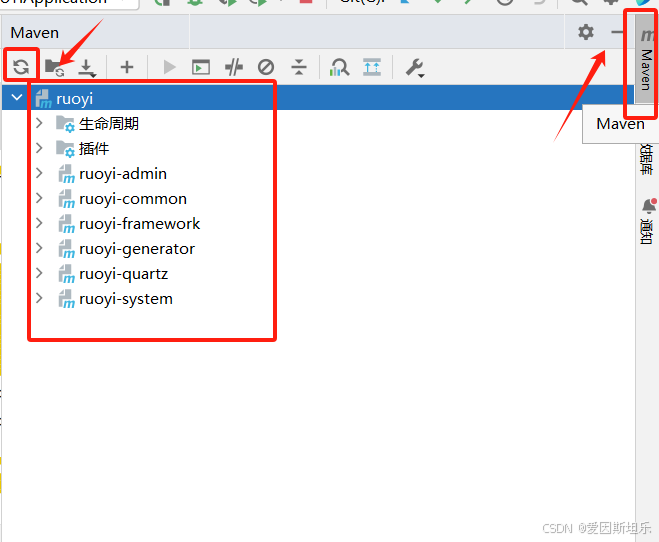The width and height of the screenshot is (659, 542).
Task: Select ruoyi-system module text
Action: point(126,299)
